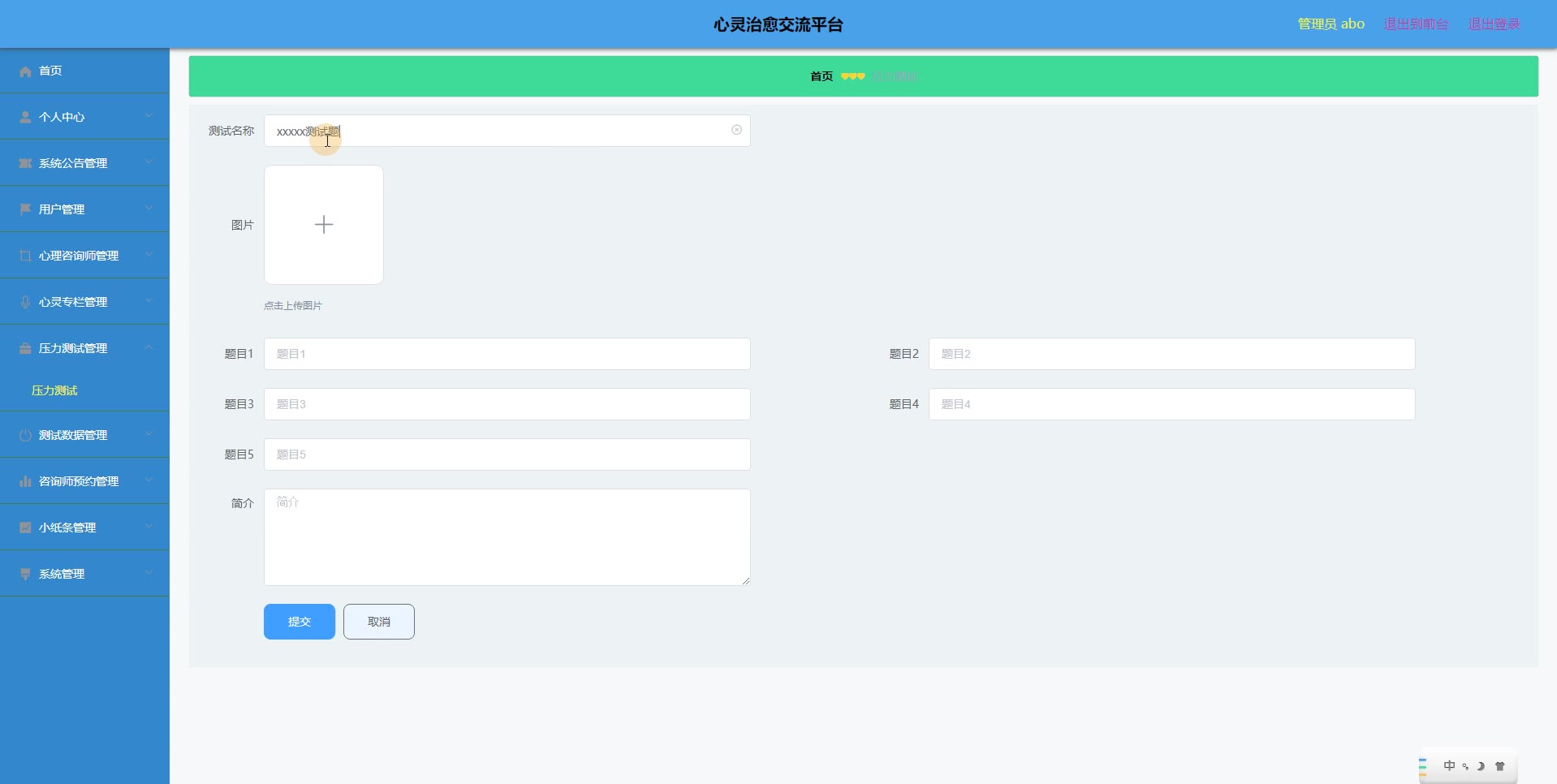1557x784 pixels.
Task: Click the flag icon beside 用户管理
Action: pos(25,210)
